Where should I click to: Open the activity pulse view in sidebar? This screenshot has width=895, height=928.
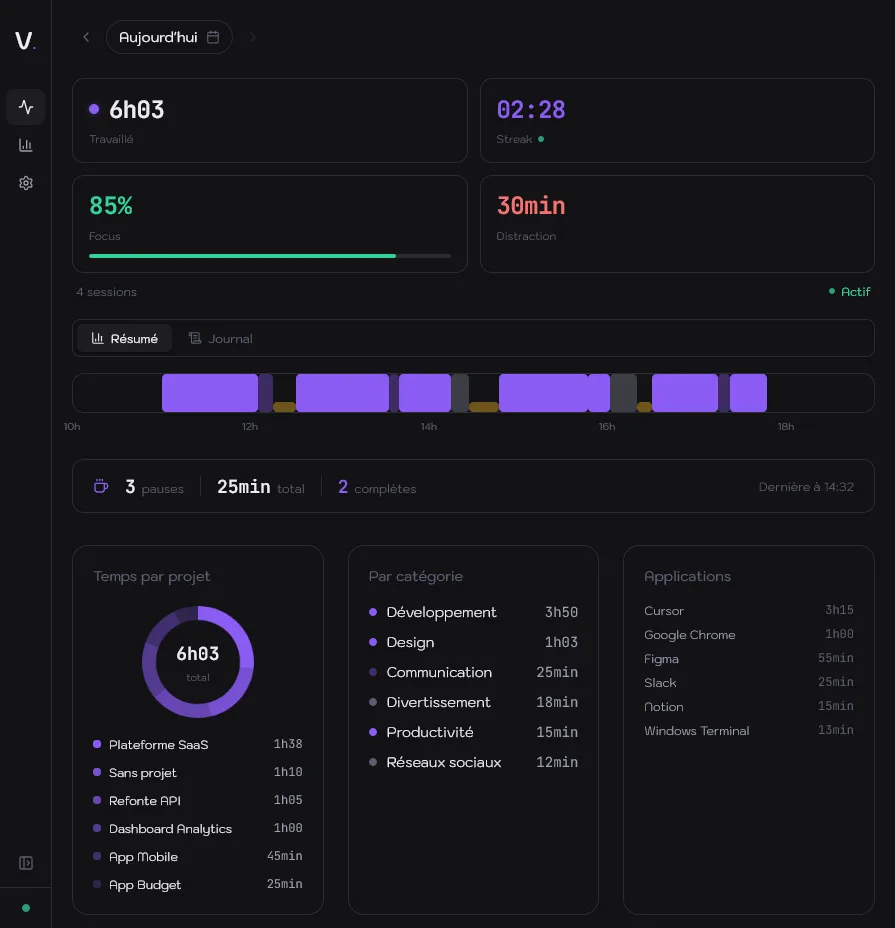point(25,107)
